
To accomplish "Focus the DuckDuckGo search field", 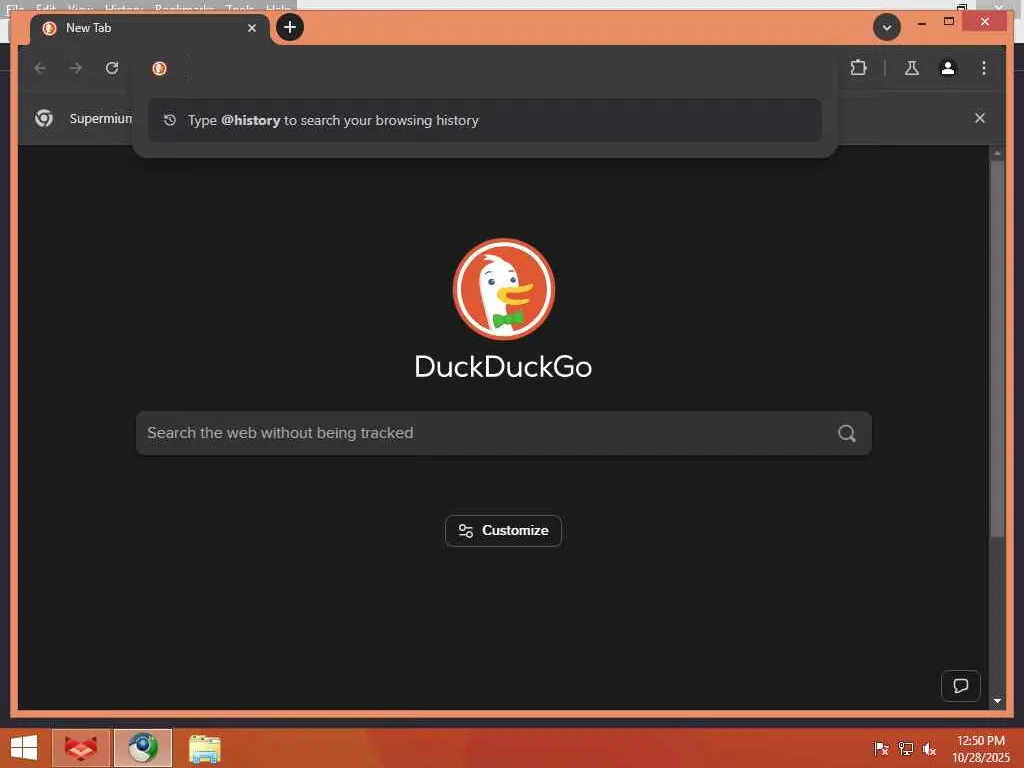I will (504, 433).
